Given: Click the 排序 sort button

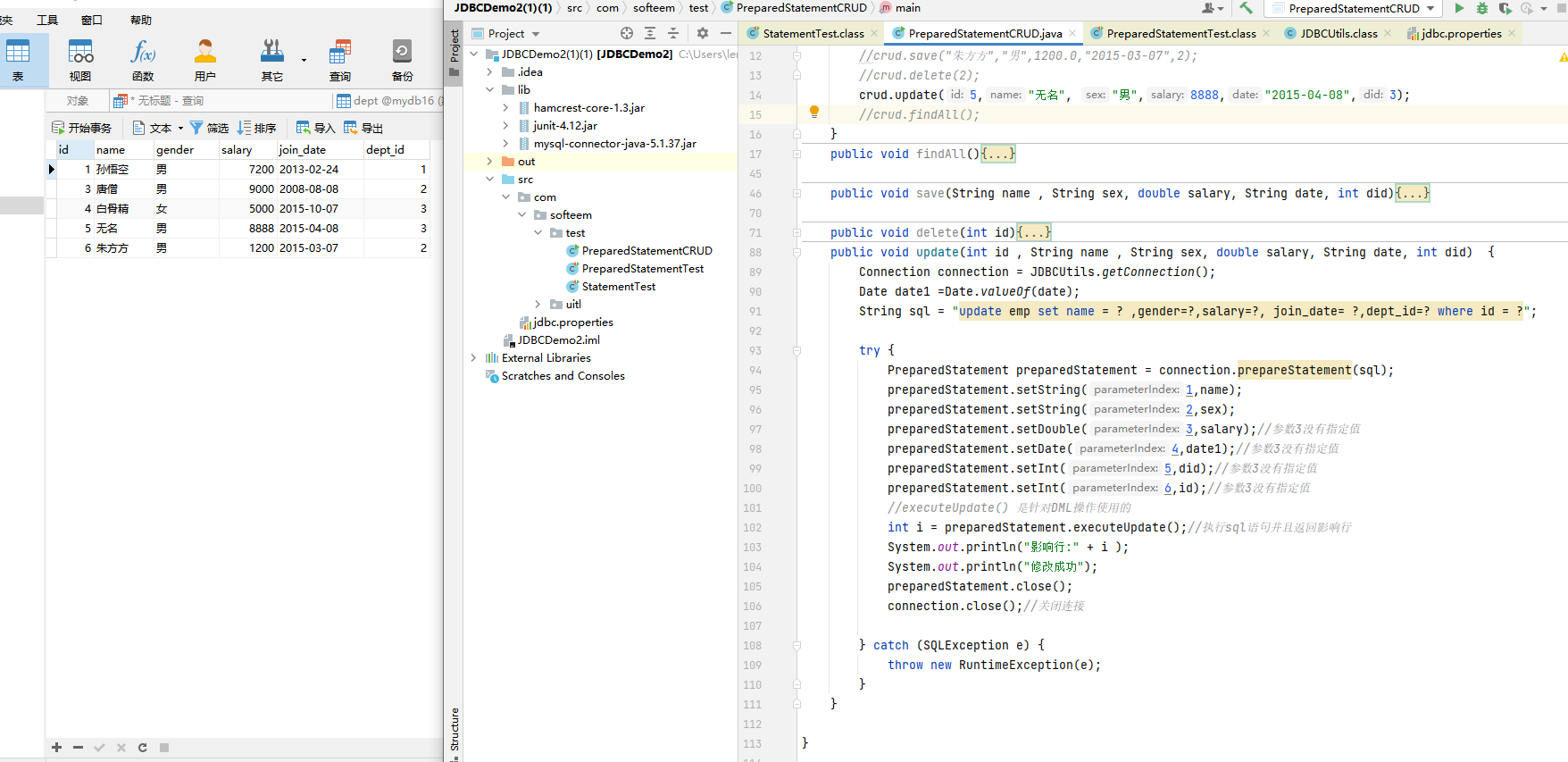Looking at the screenshot, I should coord(257,129).
